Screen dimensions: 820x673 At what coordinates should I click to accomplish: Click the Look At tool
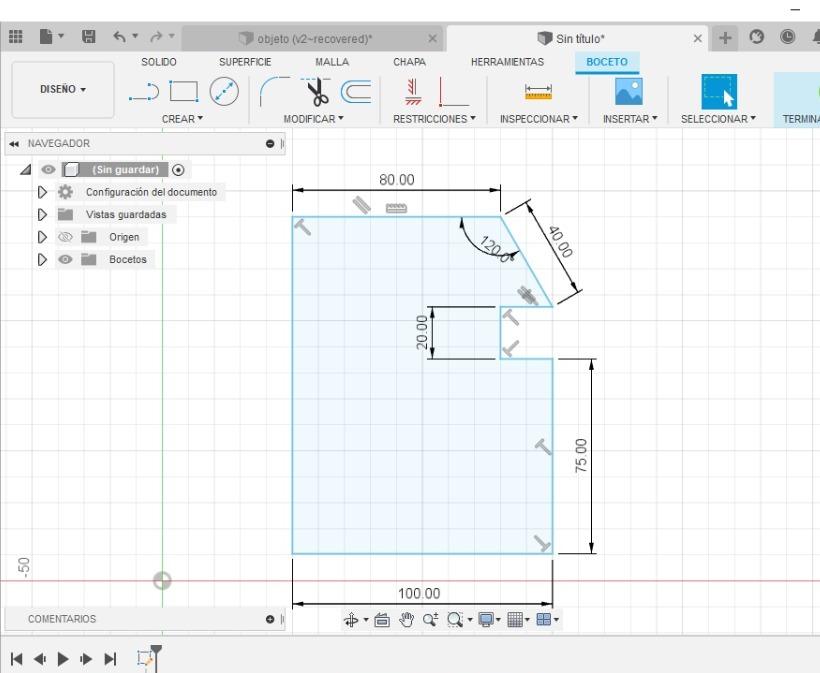pos(382,620)
